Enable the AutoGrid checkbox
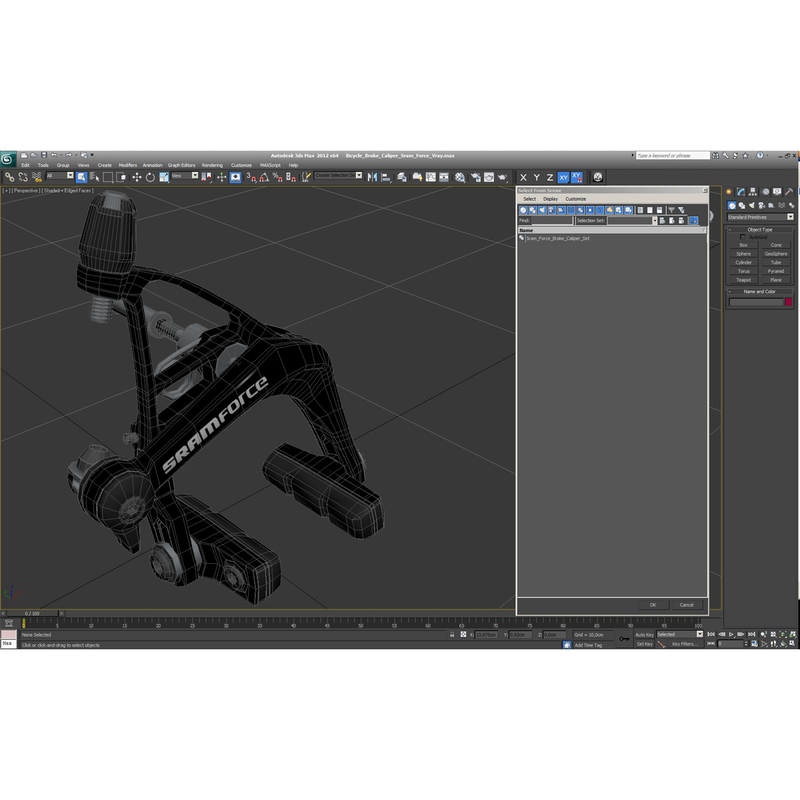 pyautogui.click(x=742, y=237)
